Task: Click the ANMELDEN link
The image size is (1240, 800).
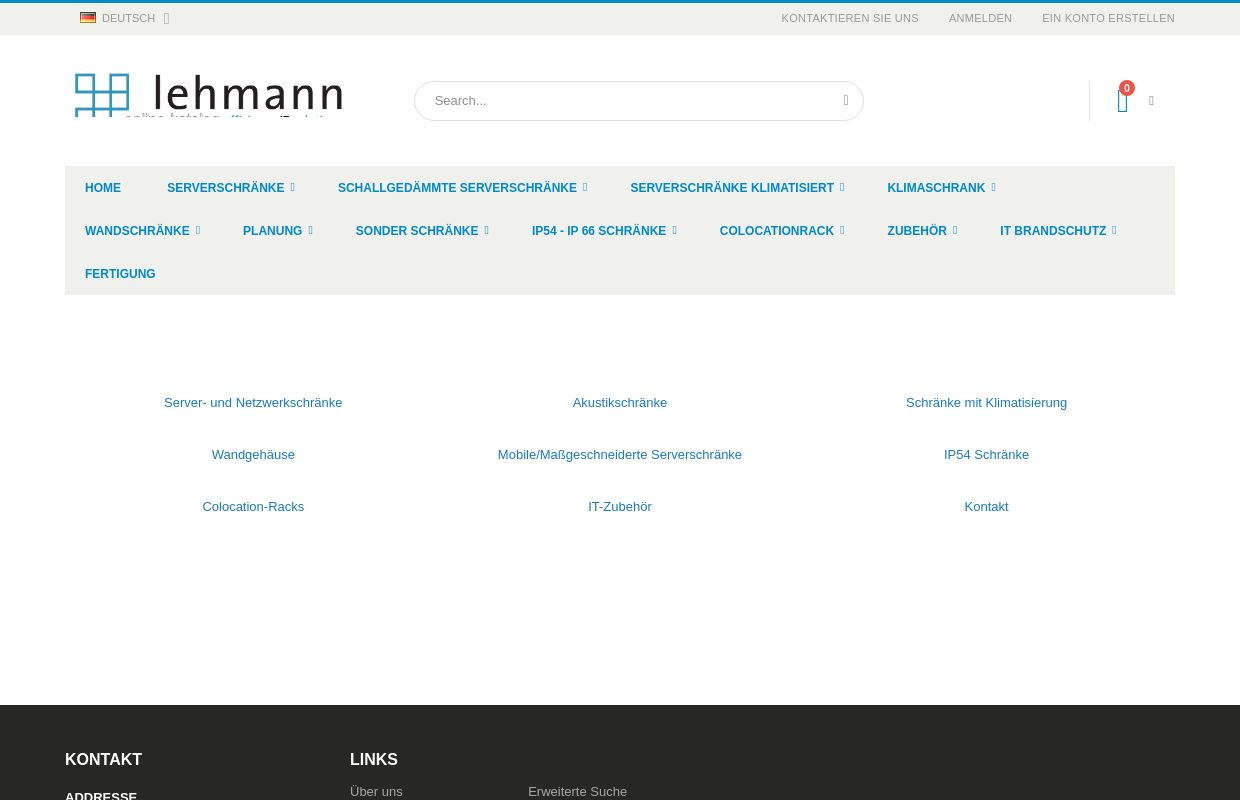Action: (980, 18)
